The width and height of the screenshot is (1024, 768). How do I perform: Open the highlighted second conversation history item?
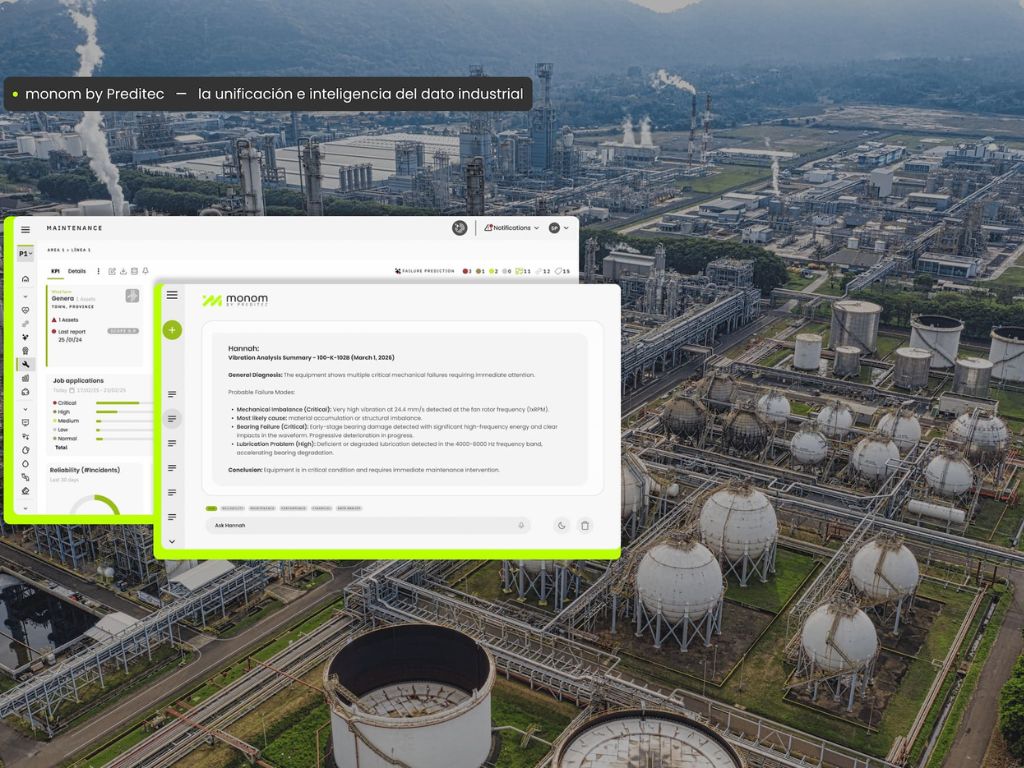tap(172, 419)
